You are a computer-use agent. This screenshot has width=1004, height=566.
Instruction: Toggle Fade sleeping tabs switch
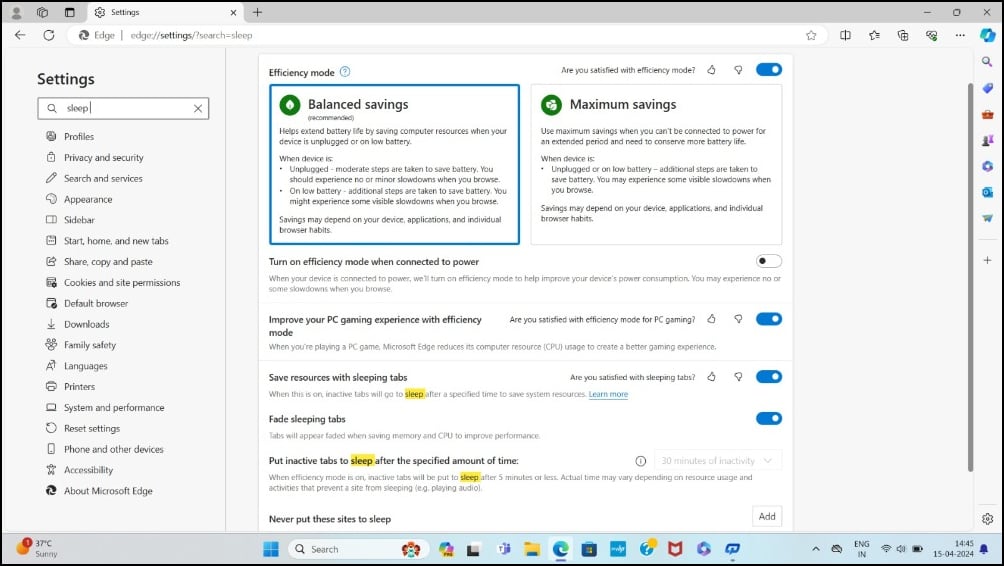point(769,419)
